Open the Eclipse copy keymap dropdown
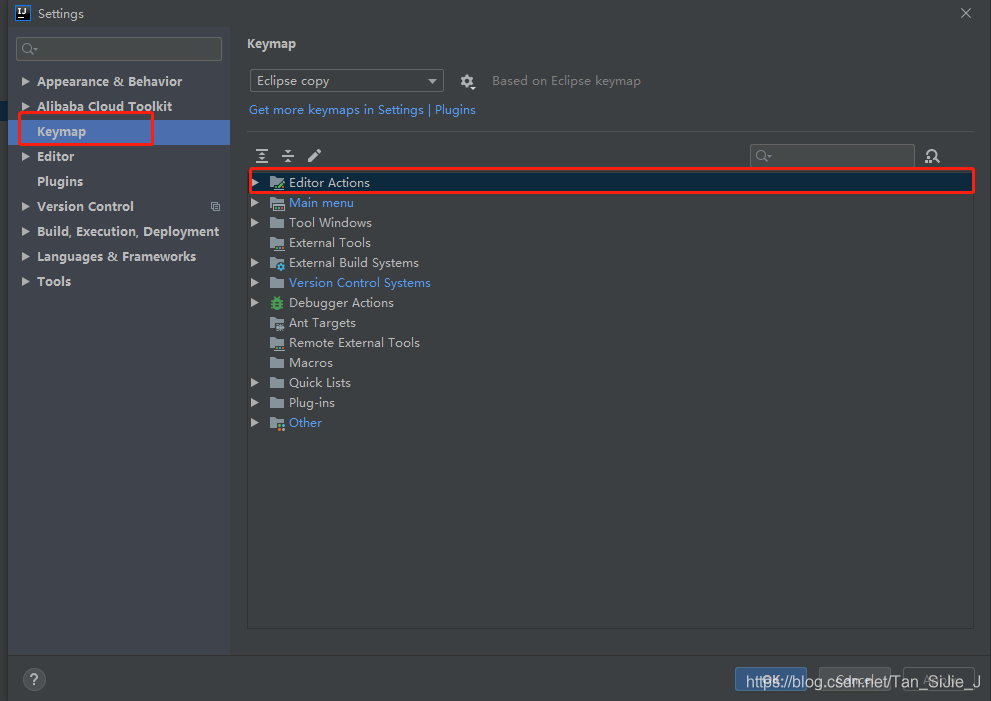991x701 pixels. tap(346, 81)
